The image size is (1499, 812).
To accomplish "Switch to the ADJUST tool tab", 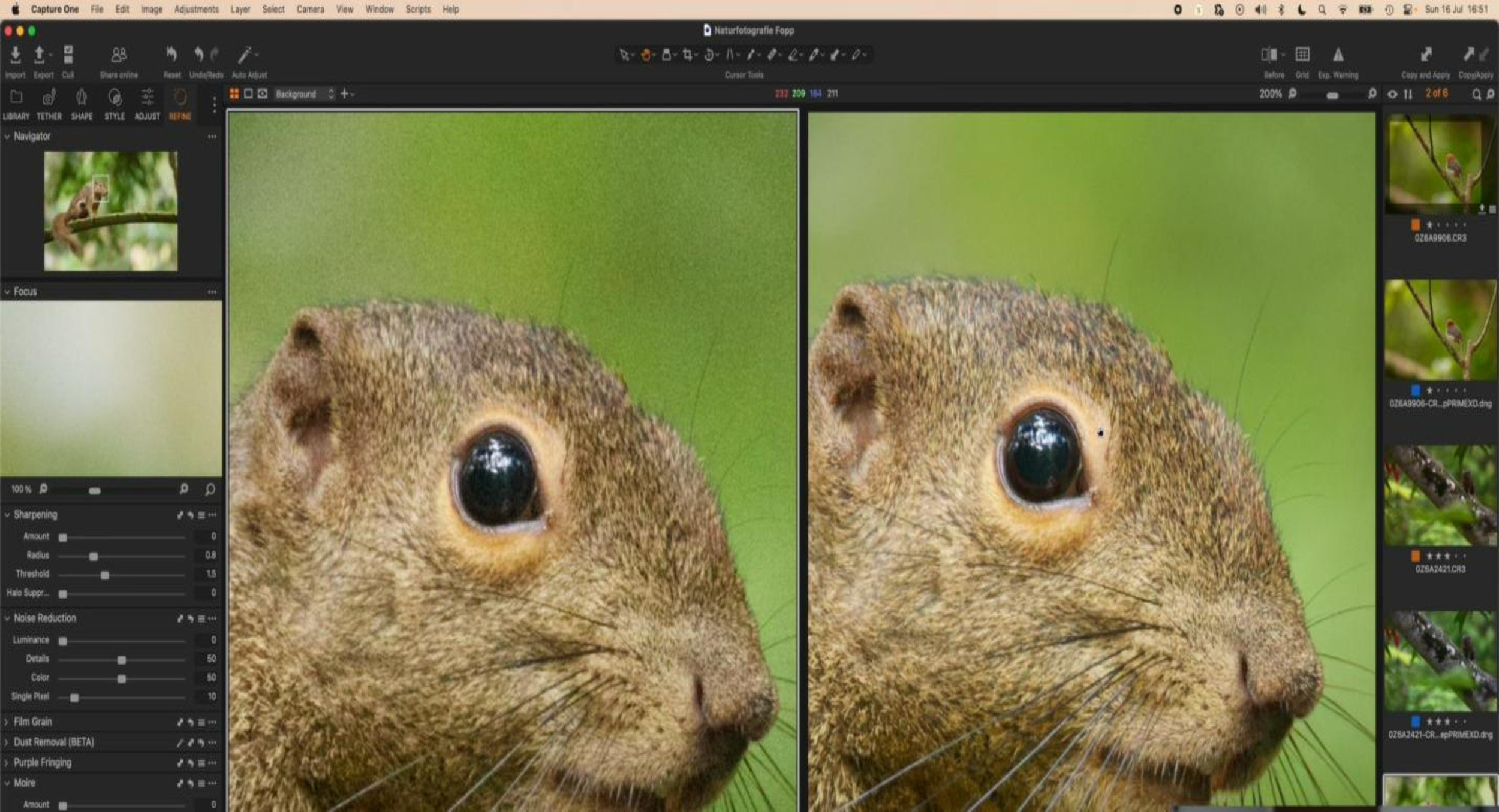I will tap(147, 103).
